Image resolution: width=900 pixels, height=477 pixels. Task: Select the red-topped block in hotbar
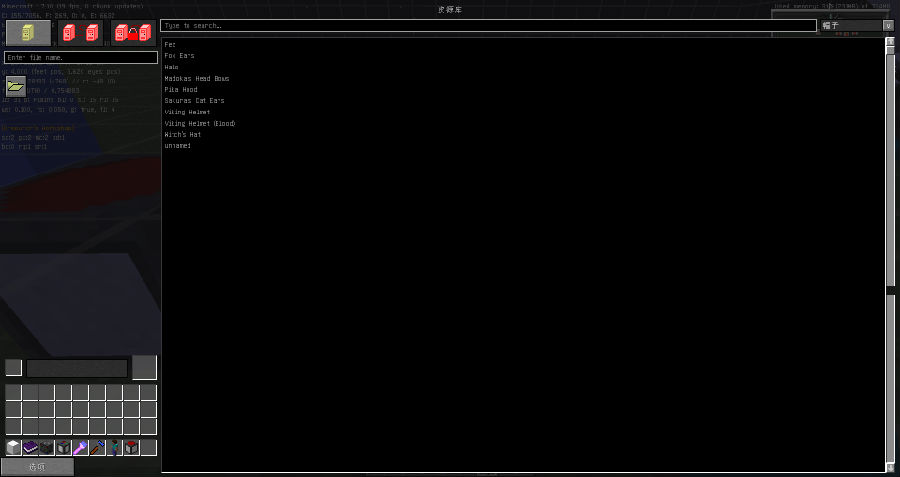[131, 447]
